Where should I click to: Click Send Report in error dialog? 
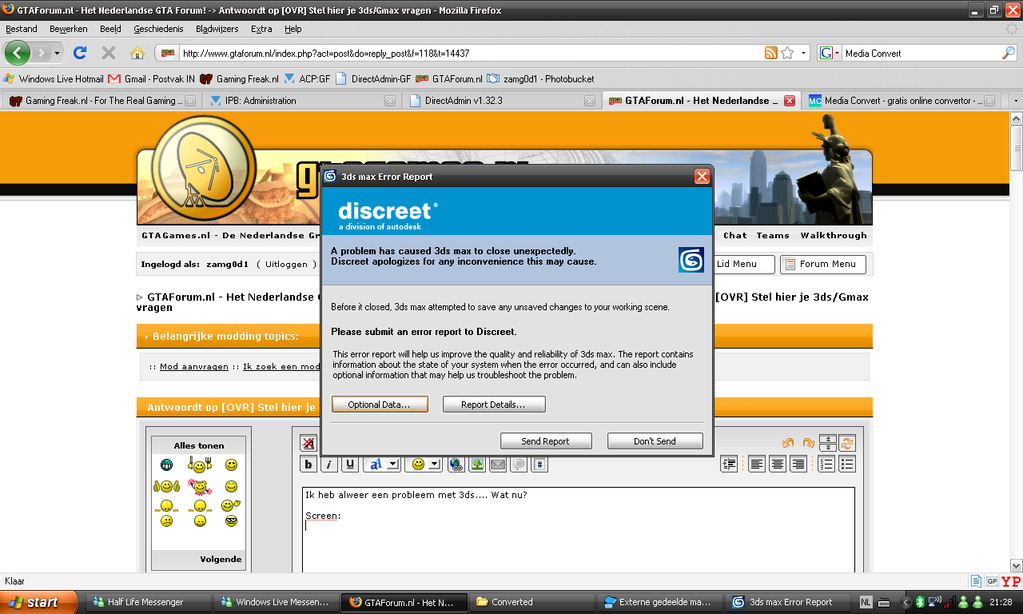tap(545, 441)
